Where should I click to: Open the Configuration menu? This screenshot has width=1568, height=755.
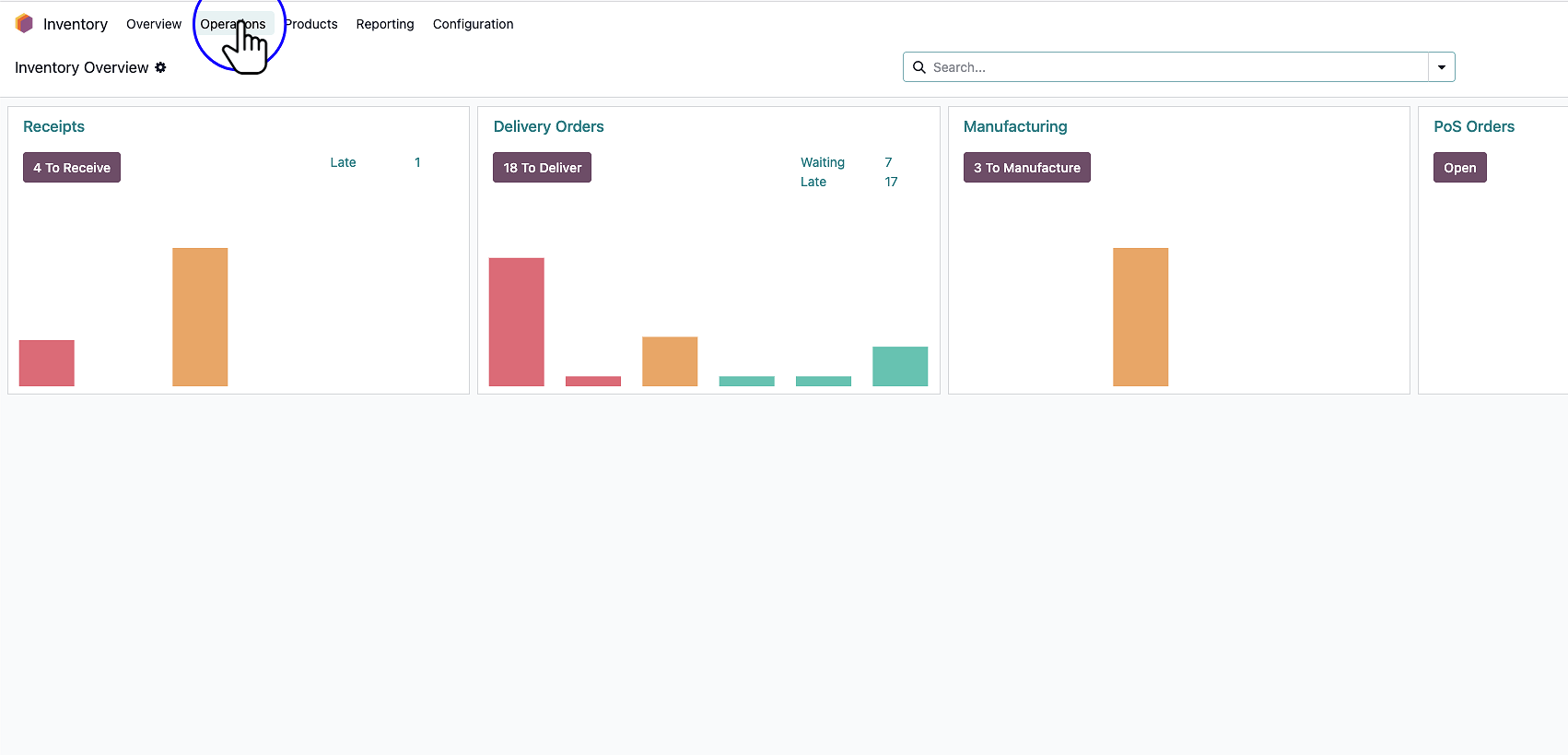[x=473, y=24]
